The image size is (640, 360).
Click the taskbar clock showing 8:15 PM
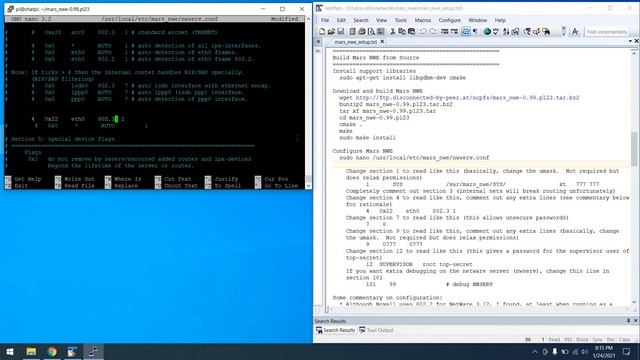coord(604,351)
